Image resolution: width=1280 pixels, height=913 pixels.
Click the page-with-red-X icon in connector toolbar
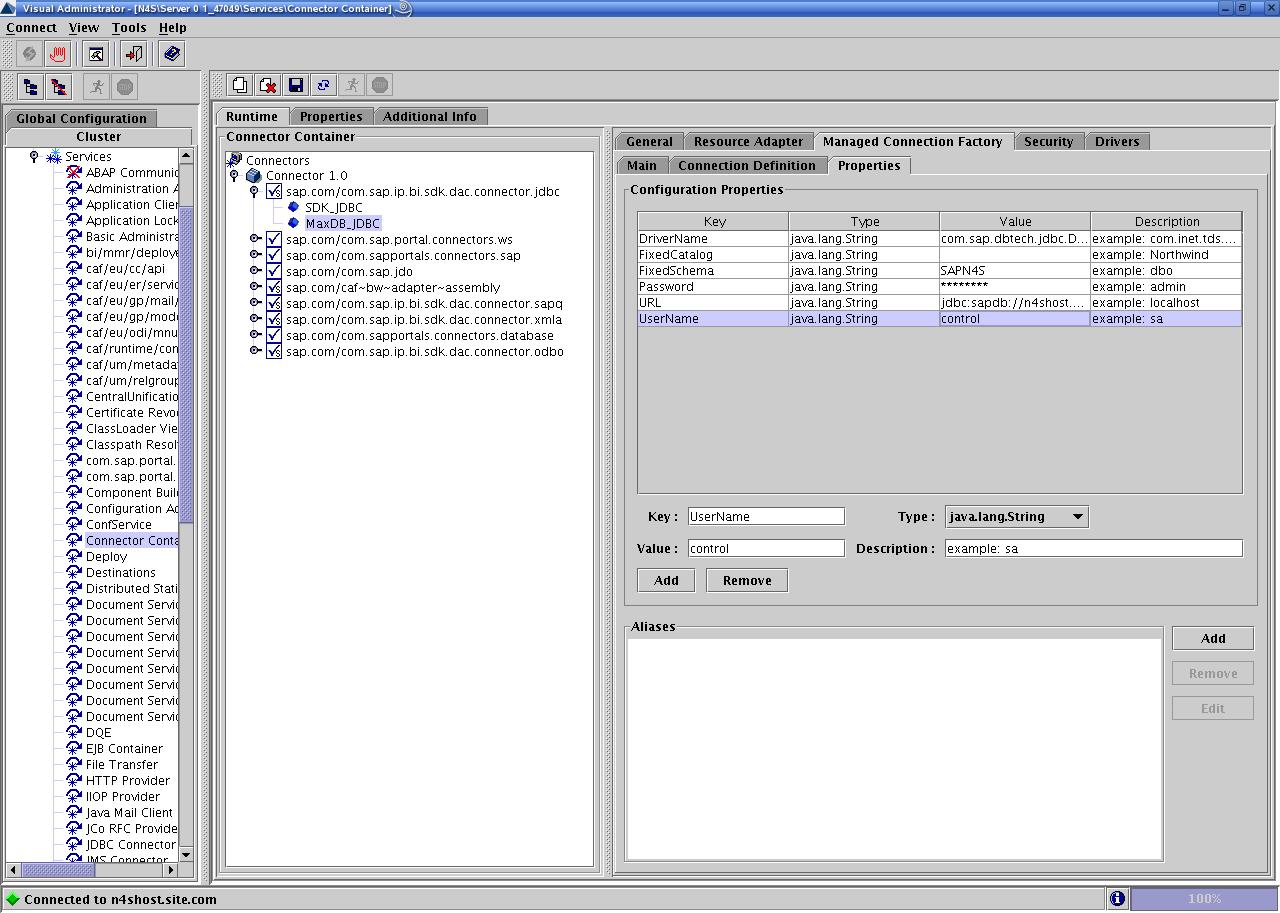pyautogui.click(x=267, y=85)
